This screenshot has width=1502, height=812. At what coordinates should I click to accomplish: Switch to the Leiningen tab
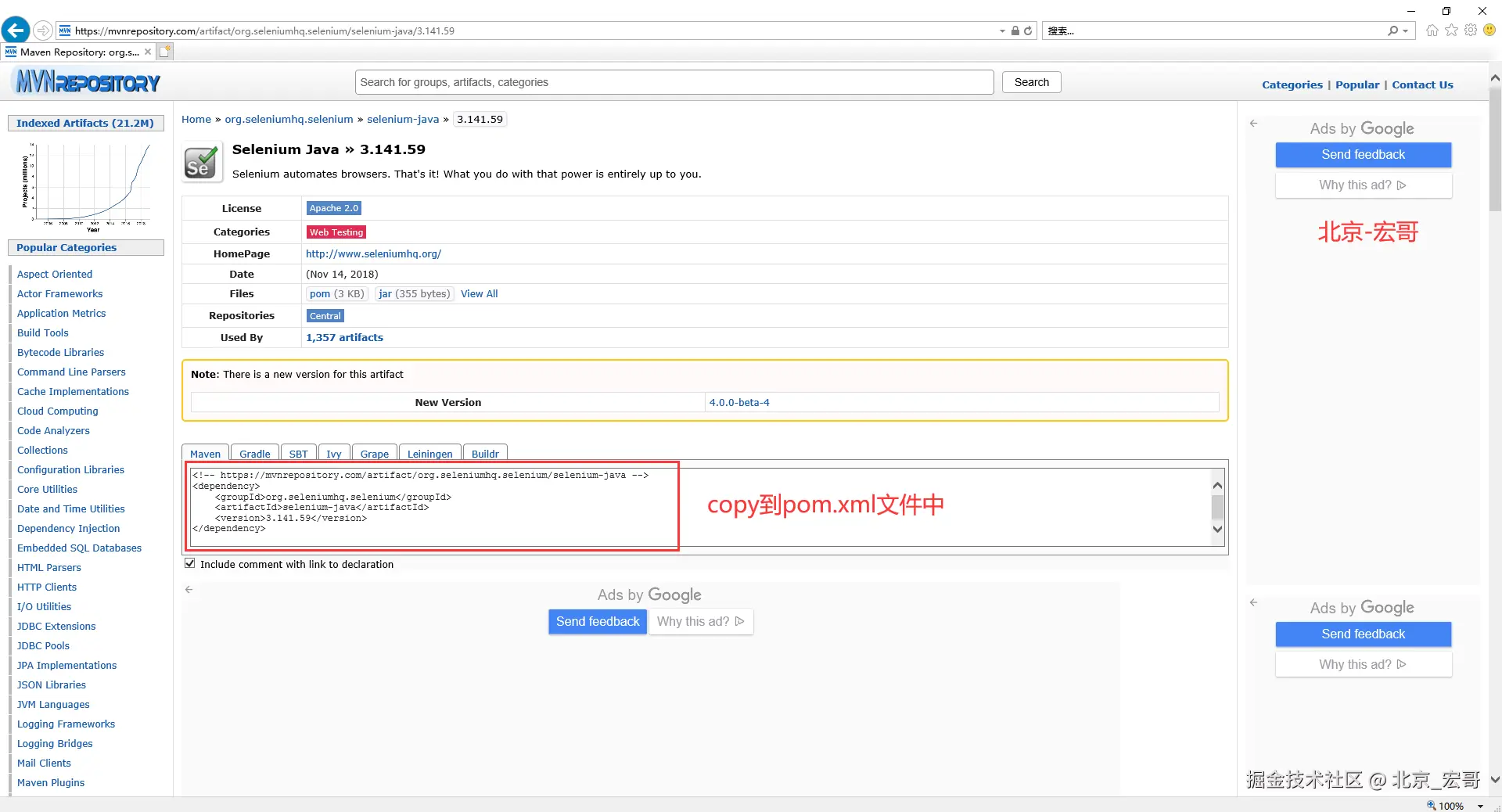click(x=430, y=454)
